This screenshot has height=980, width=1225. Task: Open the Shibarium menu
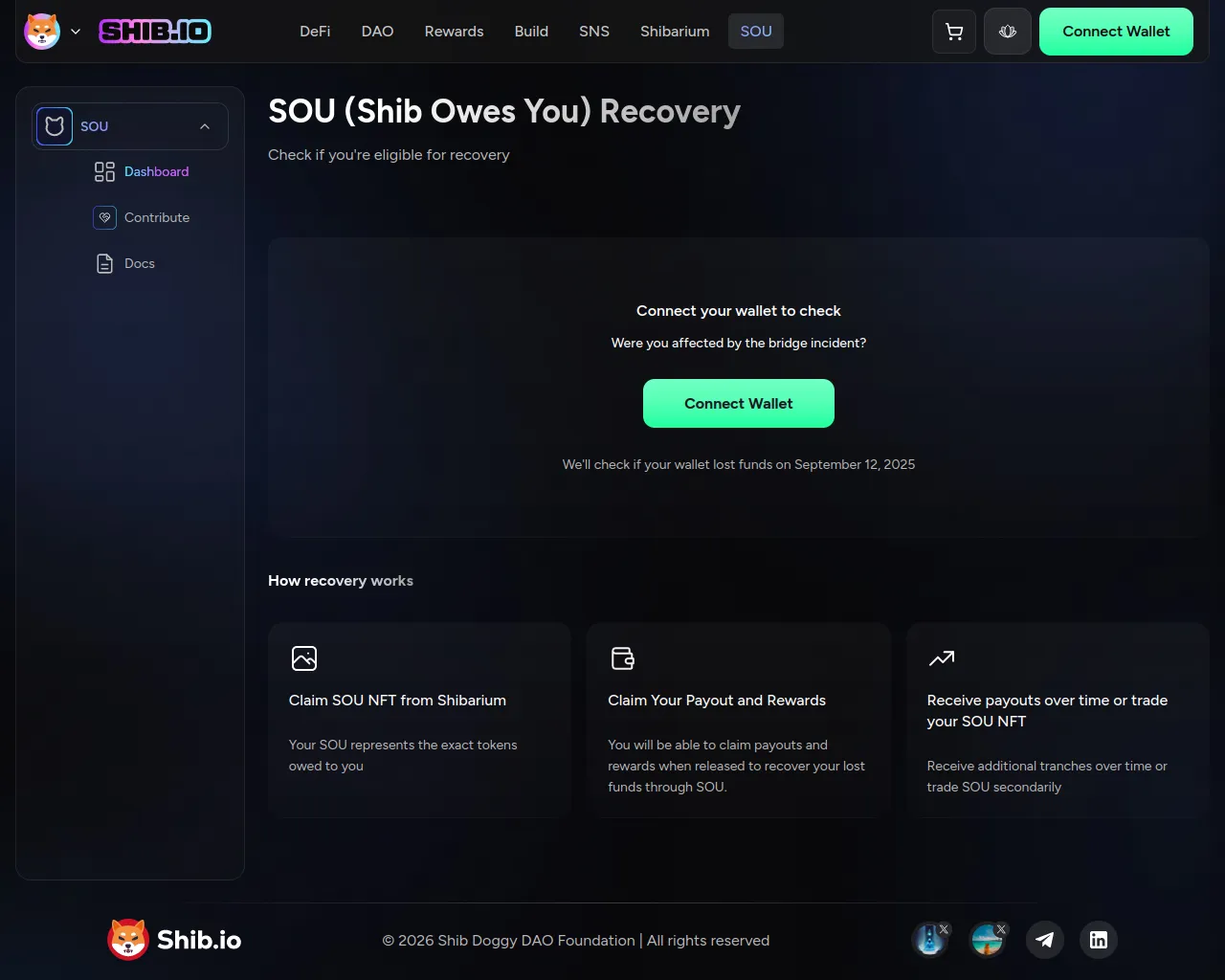(675, 32)
